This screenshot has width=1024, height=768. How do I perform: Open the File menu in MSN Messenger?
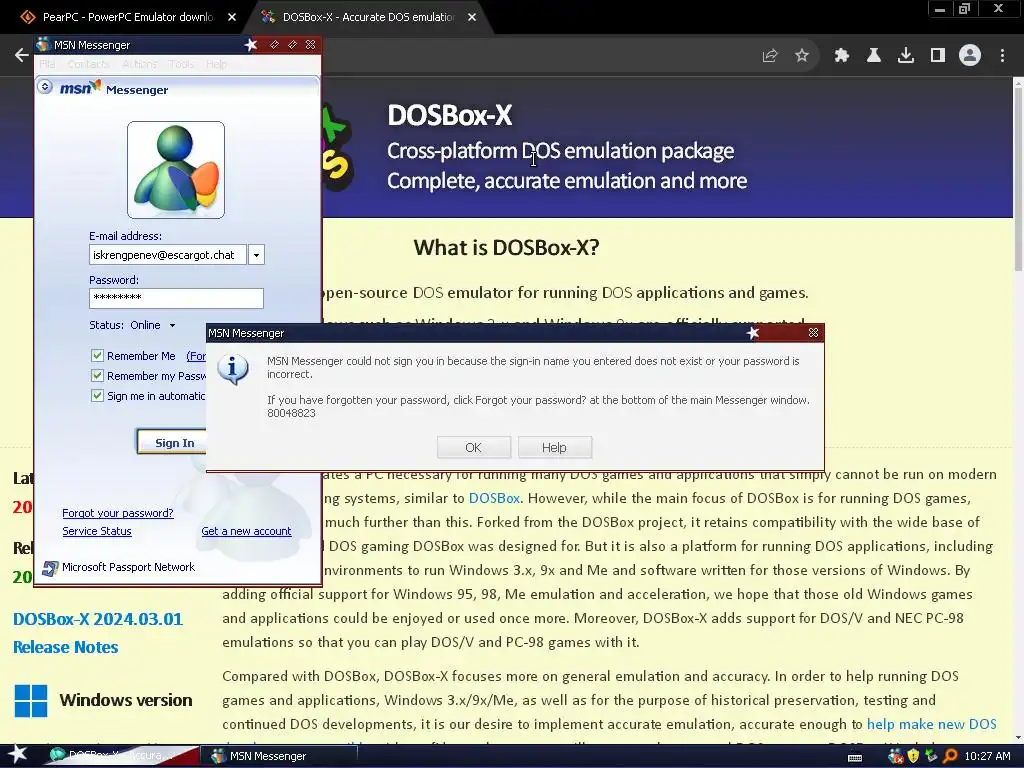(47, 64)
